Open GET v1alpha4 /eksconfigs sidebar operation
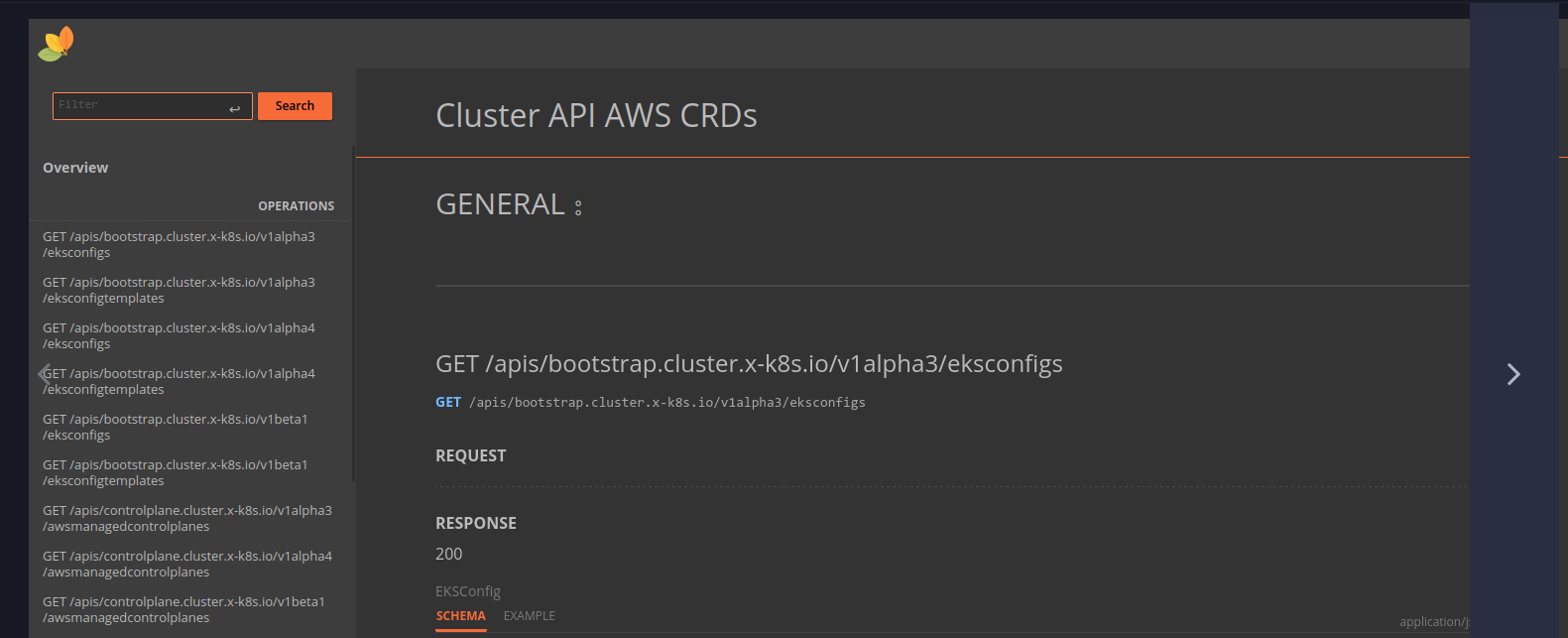This screenshot has width=1568, height=638. (x=179, y=336)
